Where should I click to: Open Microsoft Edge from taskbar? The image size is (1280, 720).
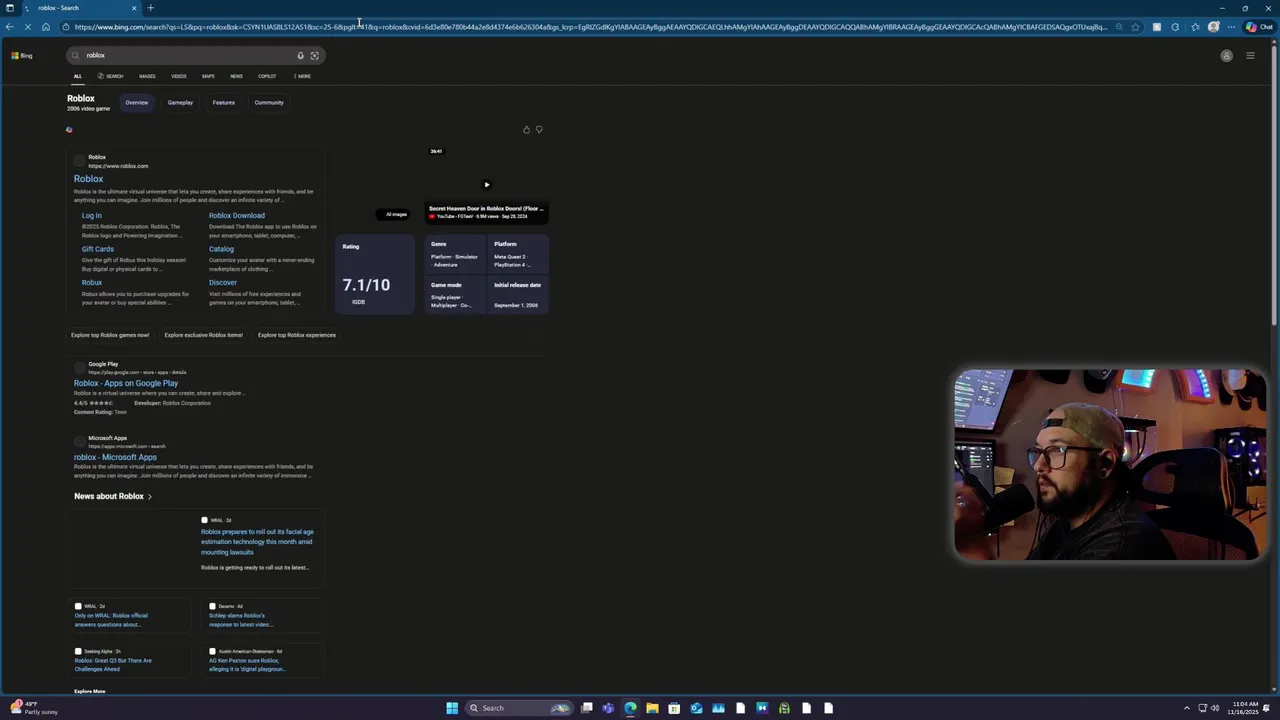tap(630, 708)
